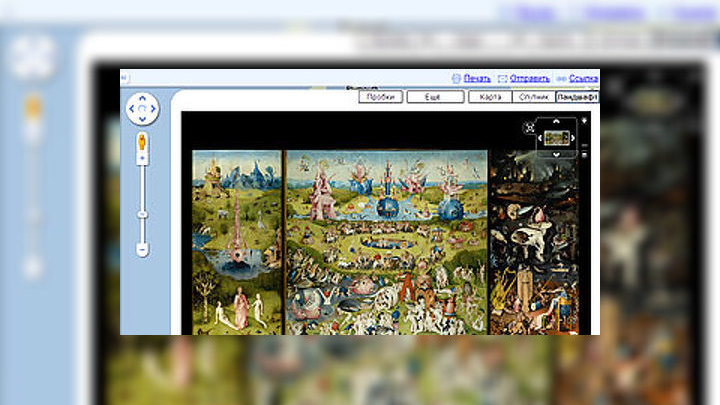Screen dimensions: 720x405
Task: Expand the Ещё layers button
Action: click(435, 97)
